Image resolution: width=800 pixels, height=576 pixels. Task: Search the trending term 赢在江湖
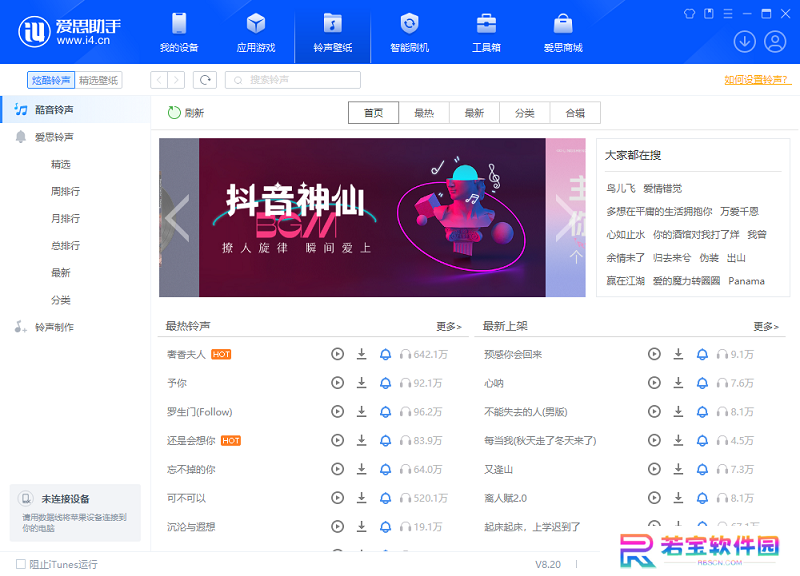(626, 281)
